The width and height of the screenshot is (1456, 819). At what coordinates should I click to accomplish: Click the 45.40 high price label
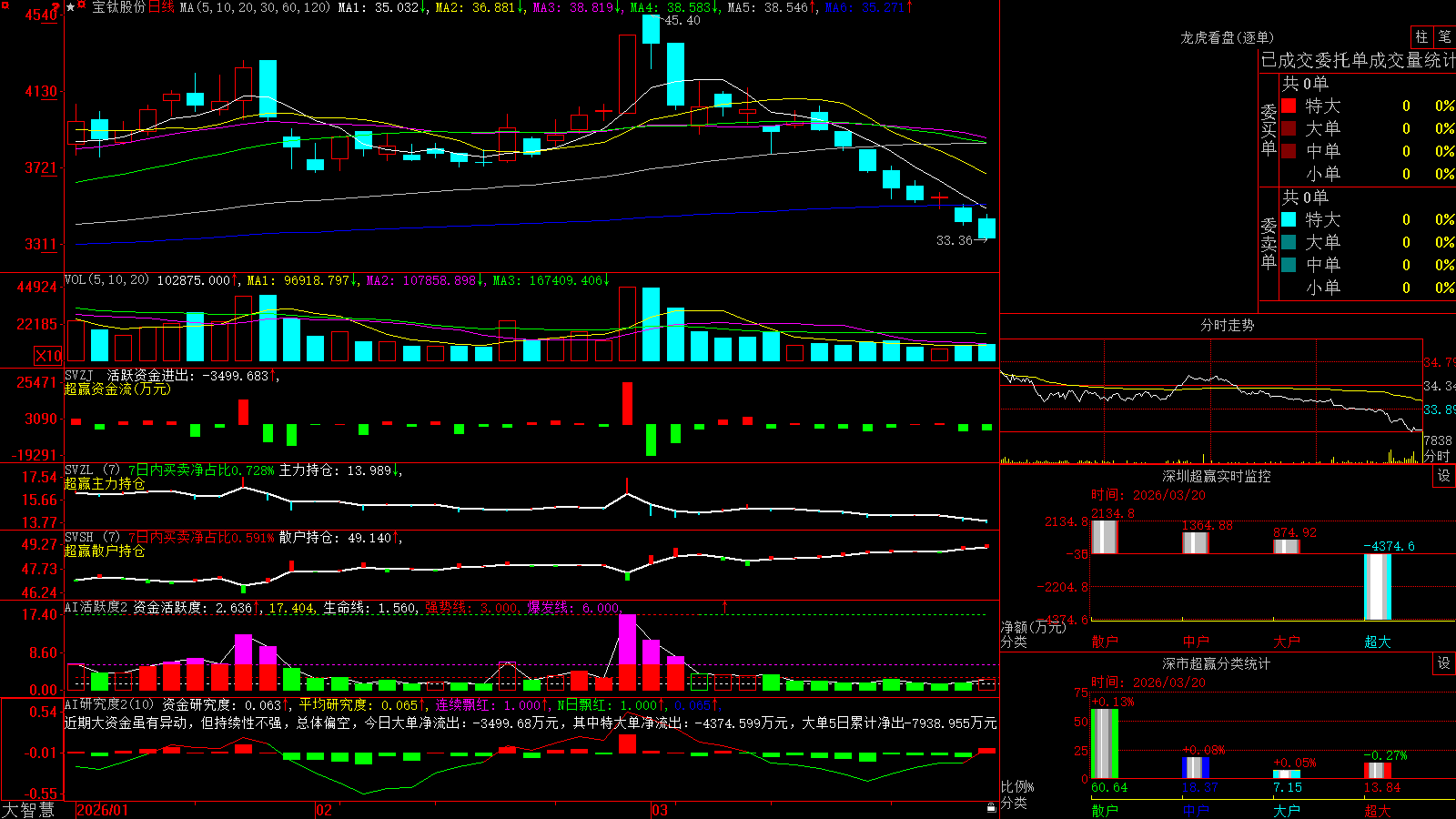coord(682,21)
